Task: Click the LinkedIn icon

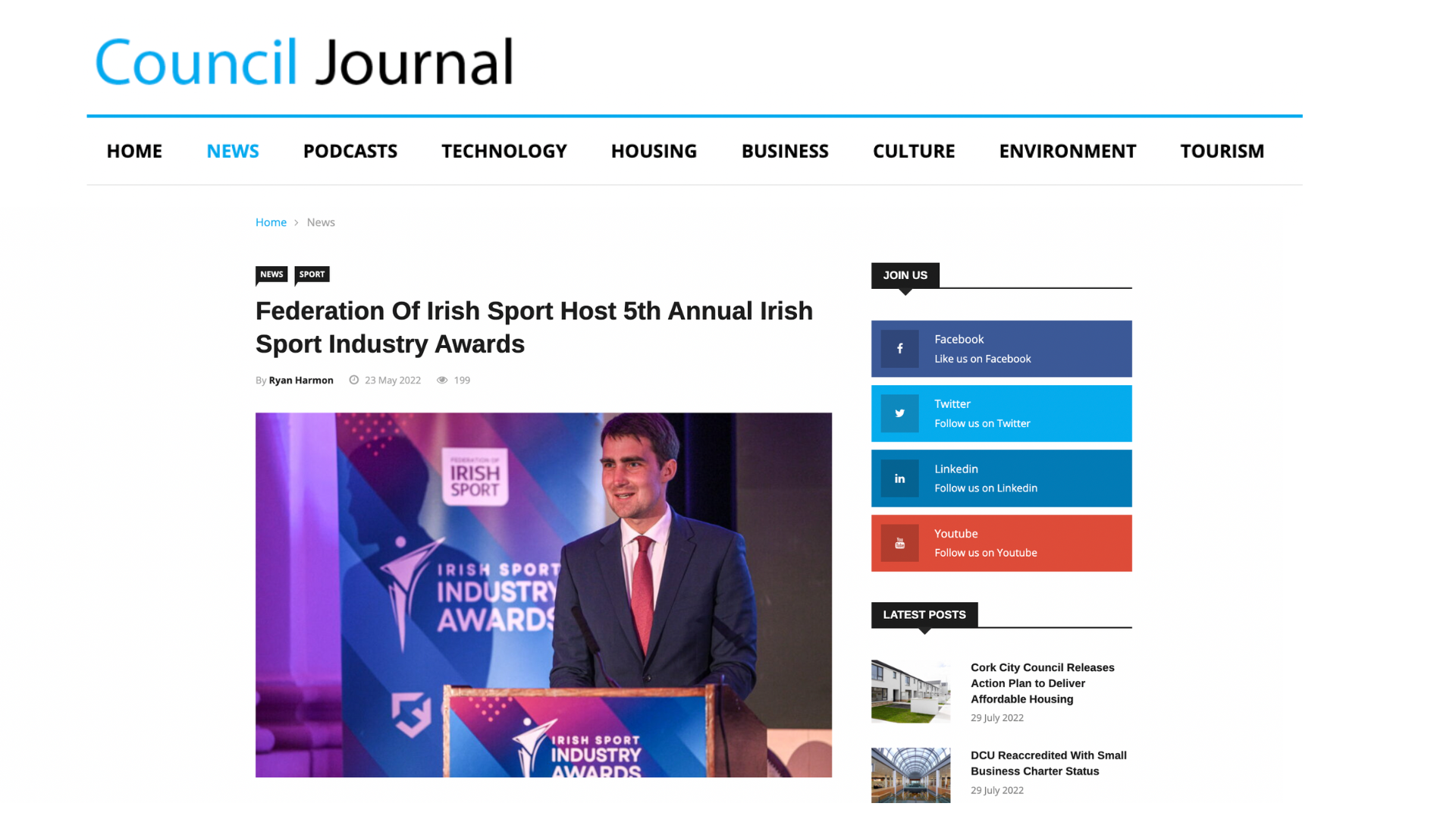Action: 899,479
